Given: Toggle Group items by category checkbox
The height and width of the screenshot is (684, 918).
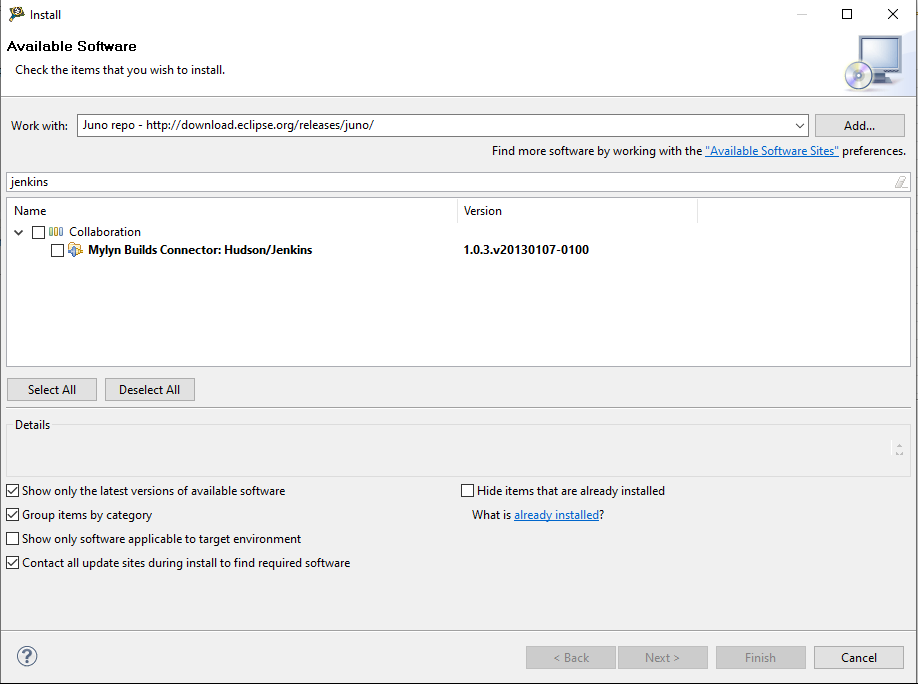Looking at the screenshot, I should click(12, 515).
